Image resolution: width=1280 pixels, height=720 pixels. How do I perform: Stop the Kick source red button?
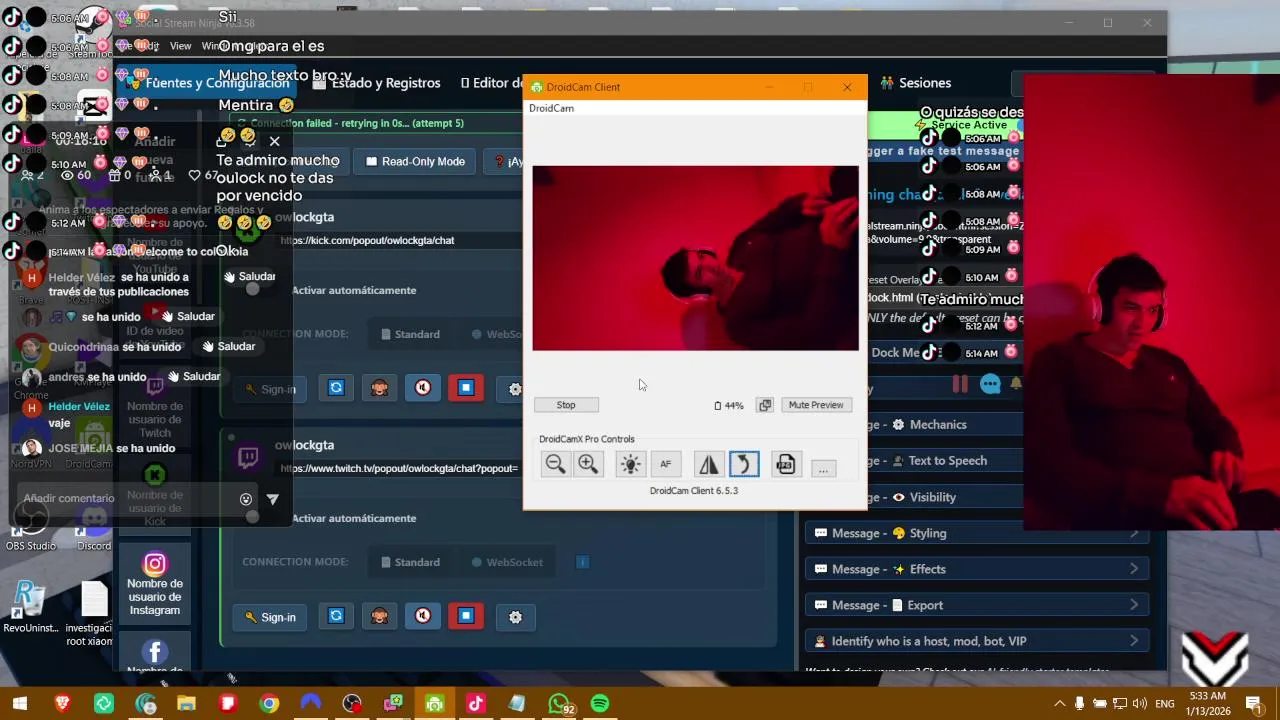click(x=466, y=387)
